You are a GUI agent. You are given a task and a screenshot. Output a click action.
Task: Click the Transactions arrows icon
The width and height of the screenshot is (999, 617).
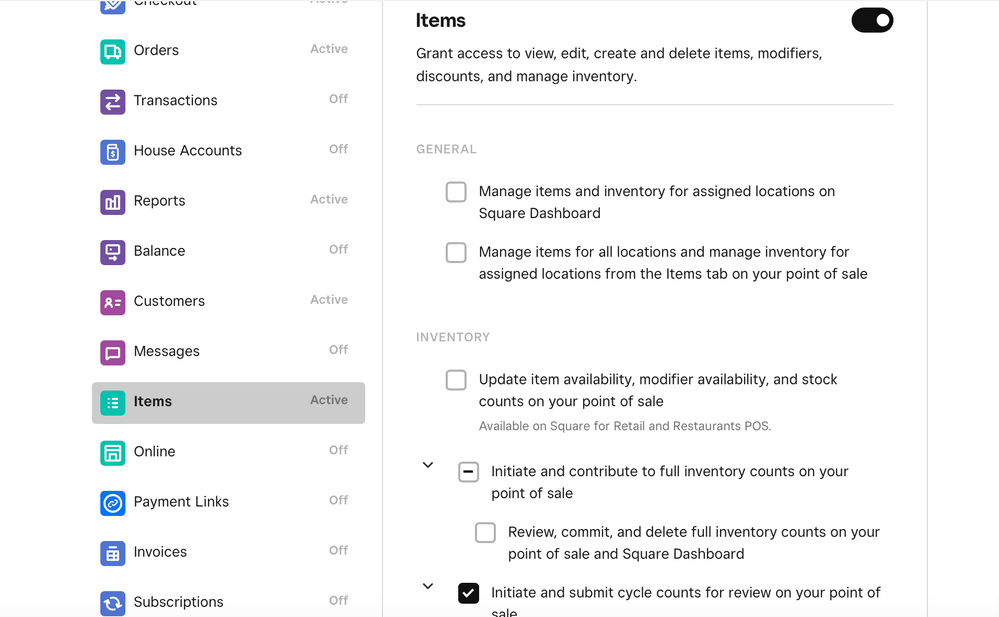click(112, 101)
